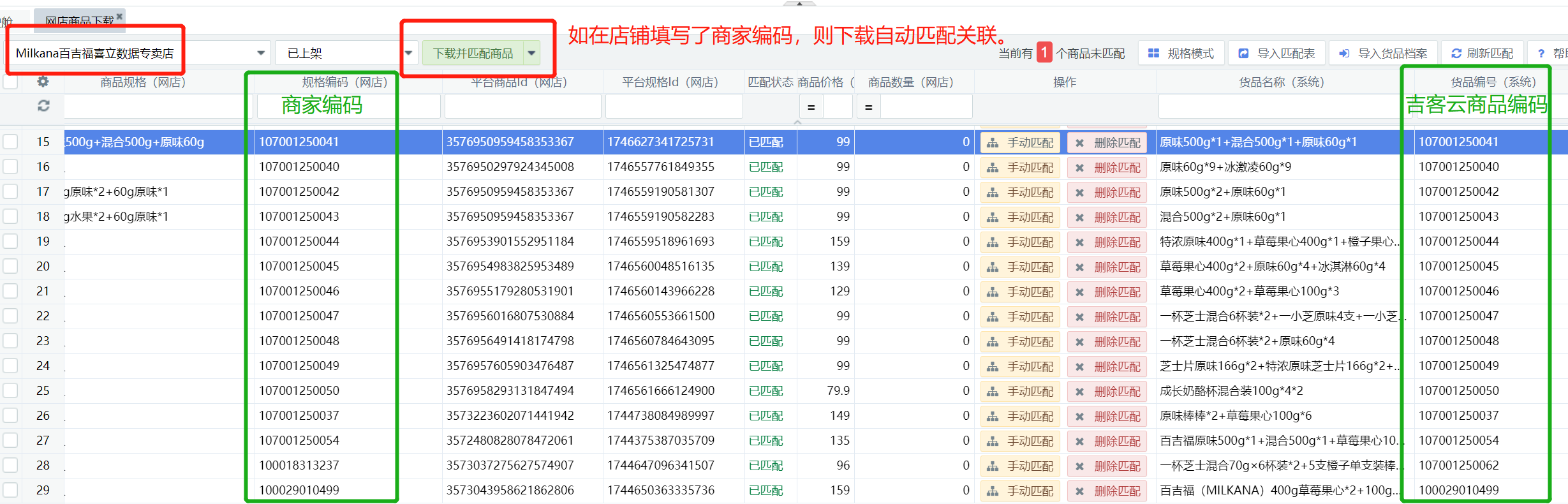This screenshot has height=504, width=1568.
Task: Click 删除匹配 X icon in row 24
Action: (1079, 367)
